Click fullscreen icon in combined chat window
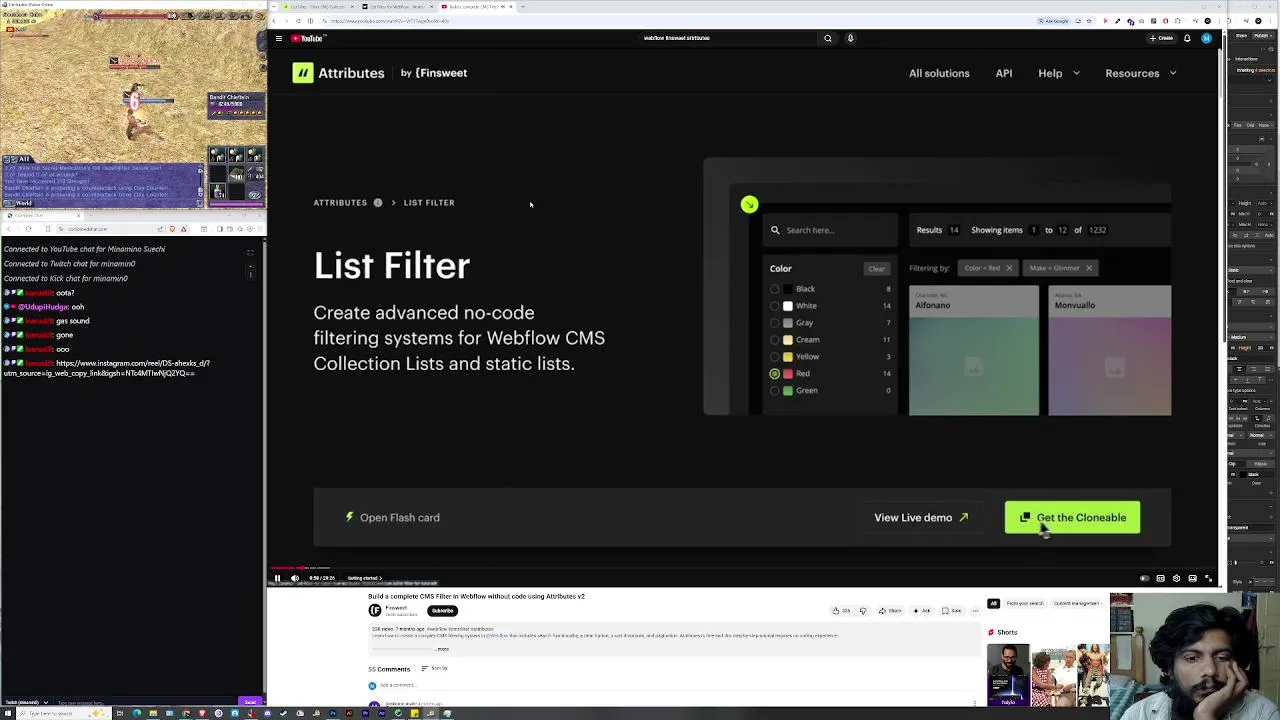1280x720 pixels. click(250, 252)
